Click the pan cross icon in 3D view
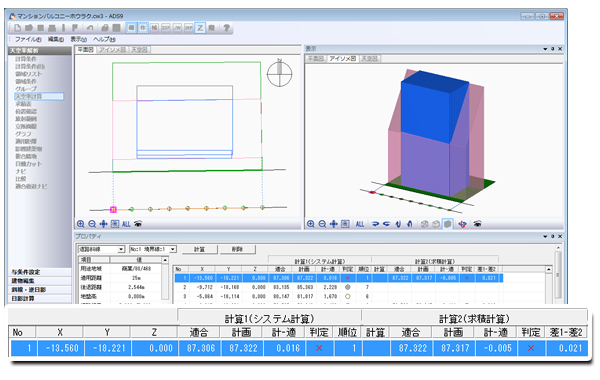 point(334,224)
